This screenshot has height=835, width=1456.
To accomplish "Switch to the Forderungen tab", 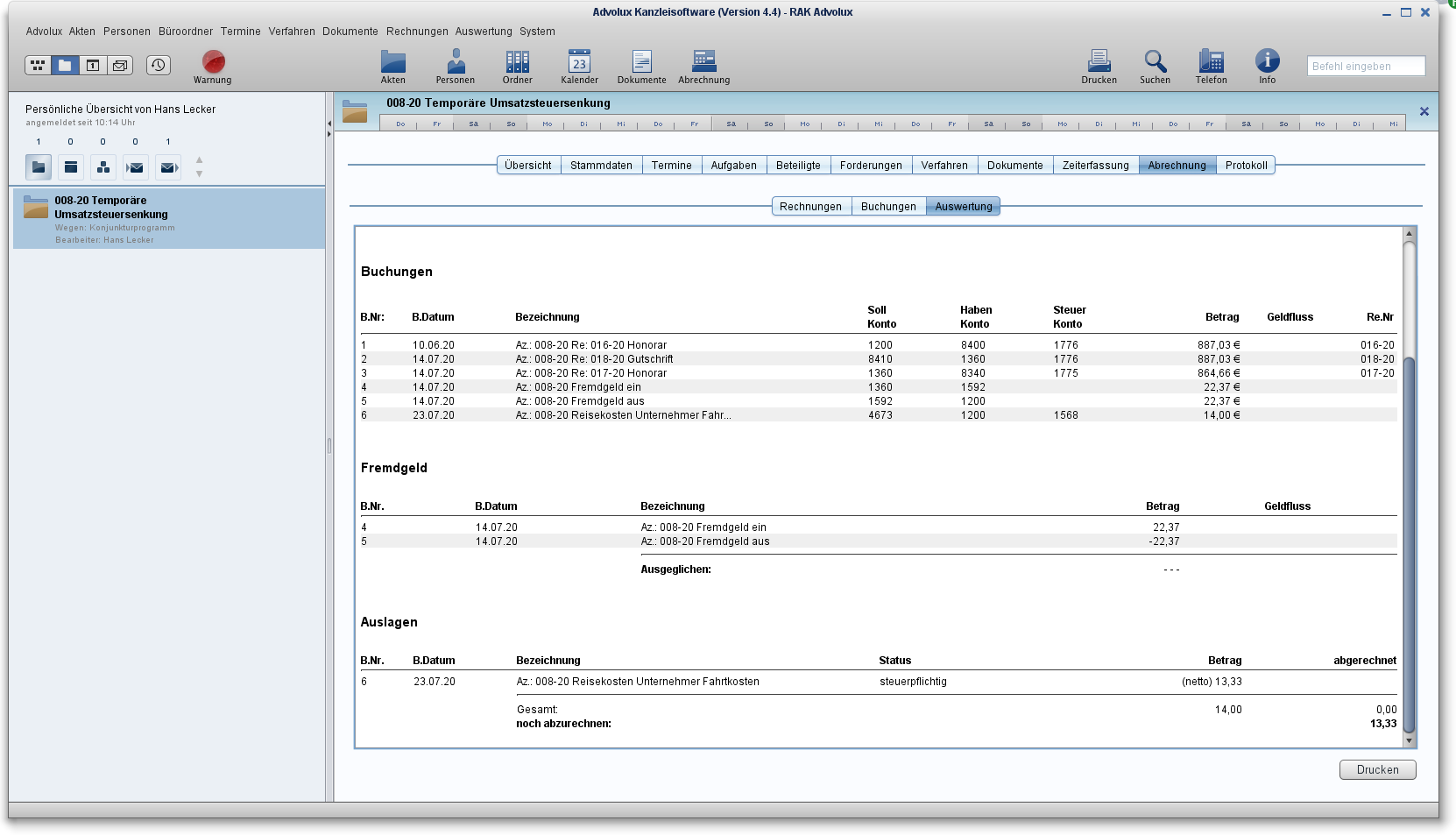I will tap(871, 165).
